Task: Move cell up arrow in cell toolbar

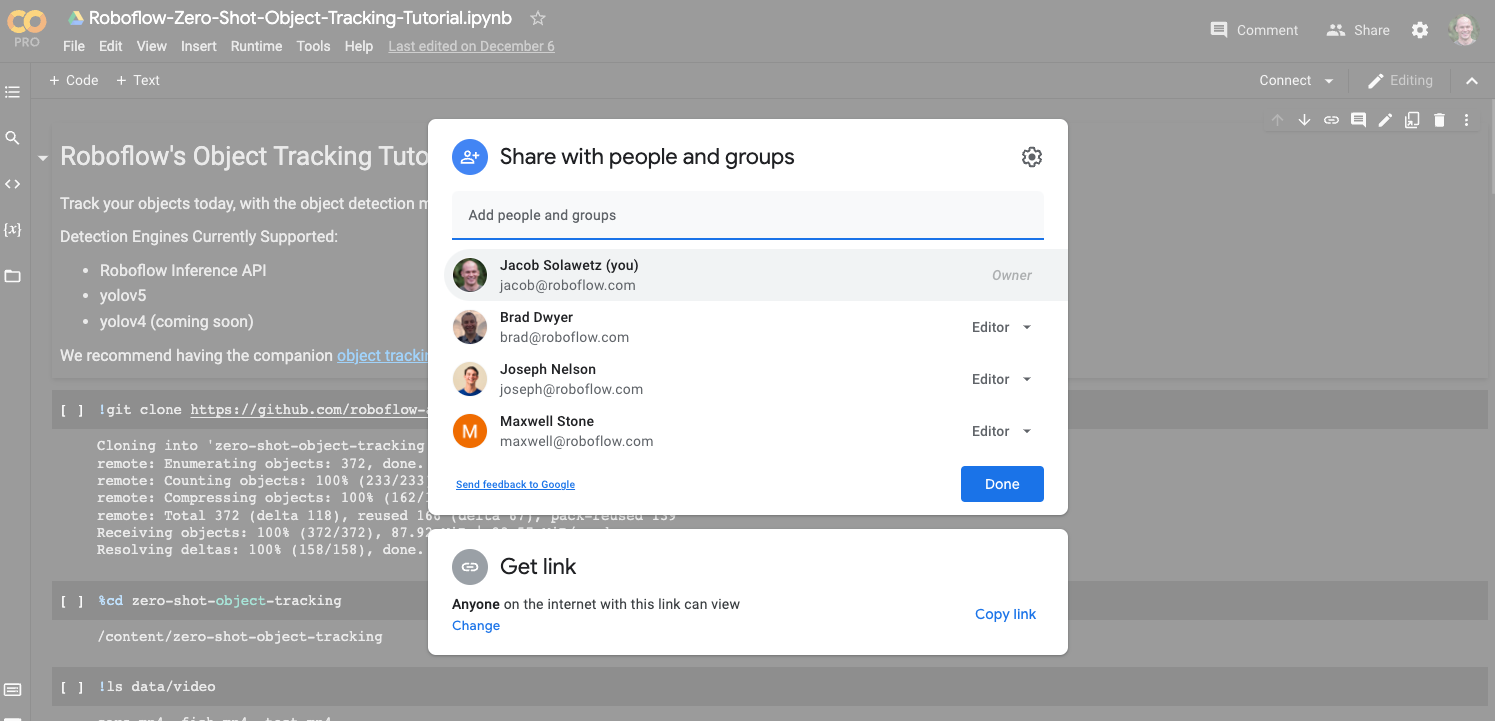Action: click(x=1277, y=120)
